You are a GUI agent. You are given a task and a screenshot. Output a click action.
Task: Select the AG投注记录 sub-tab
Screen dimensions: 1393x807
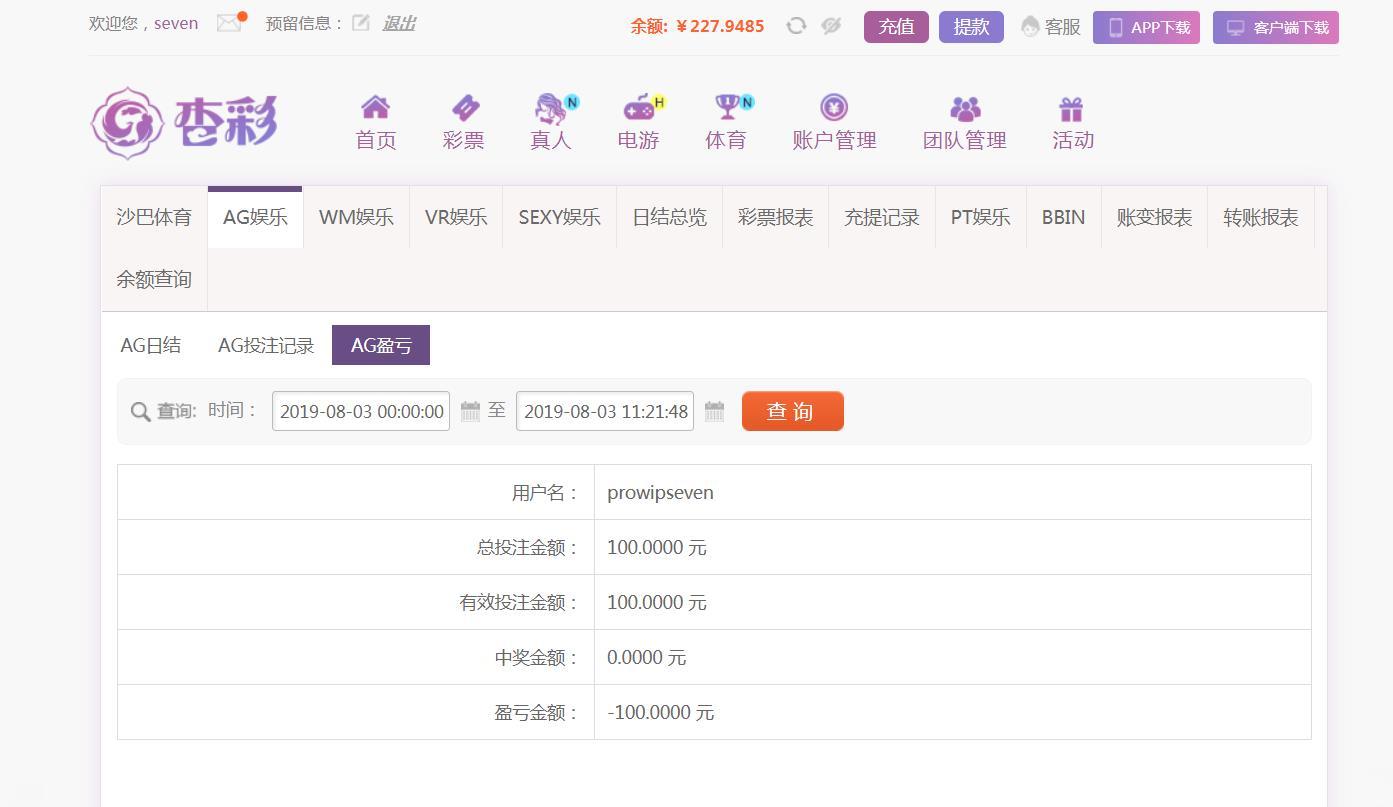[x=266, y=345]
